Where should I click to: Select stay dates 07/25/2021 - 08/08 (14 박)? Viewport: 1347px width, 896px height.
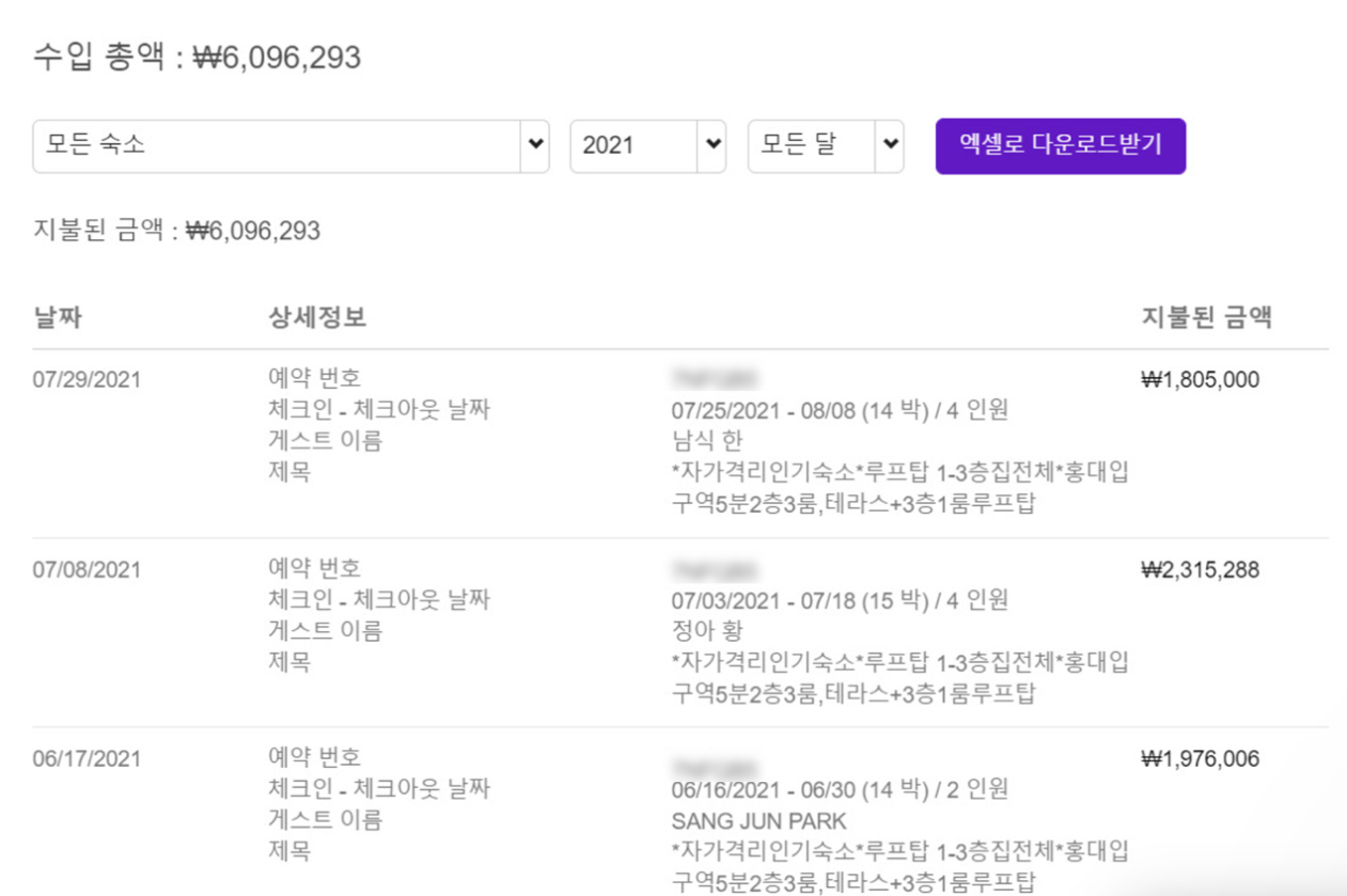point(800,410)
